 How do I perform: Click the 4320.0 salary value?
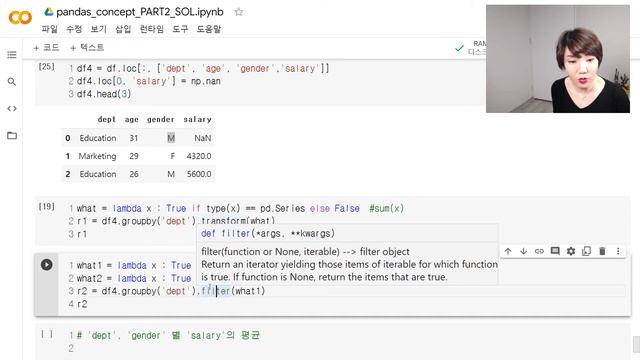click(199, 156)
